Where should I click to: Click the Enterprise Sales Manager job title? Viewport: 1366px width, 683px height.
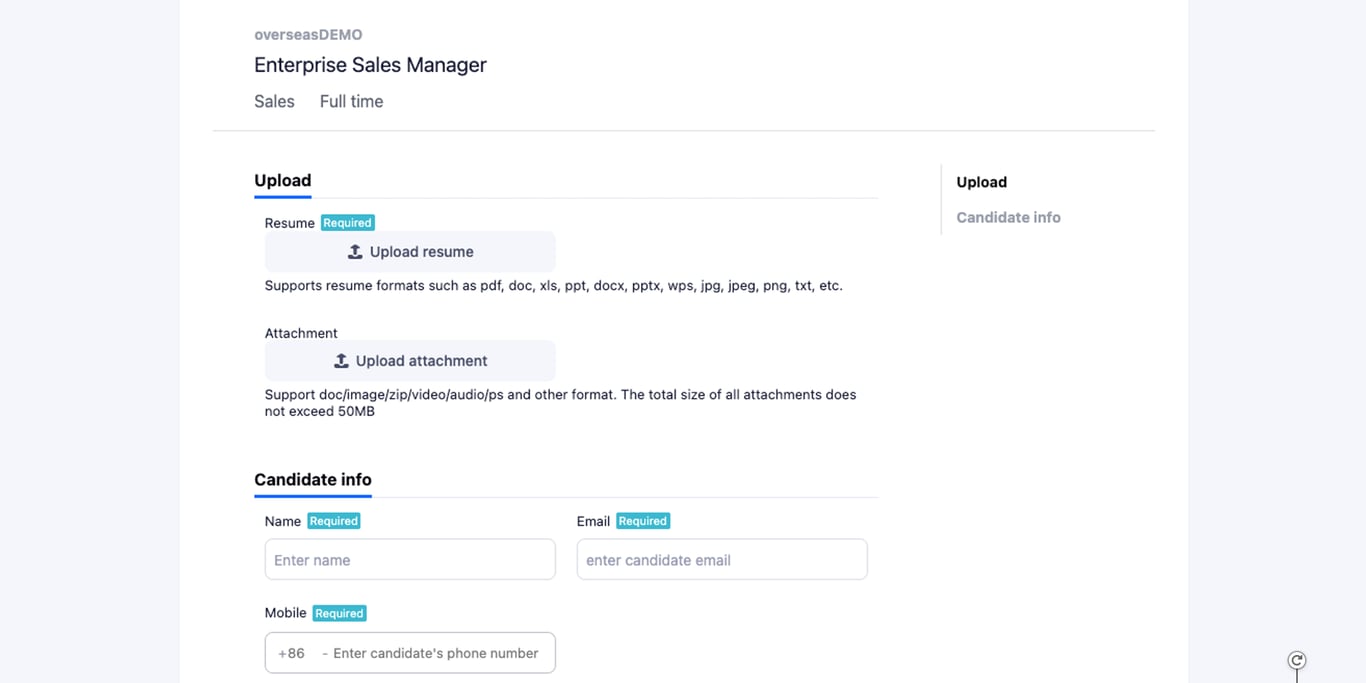coord(370,65)
